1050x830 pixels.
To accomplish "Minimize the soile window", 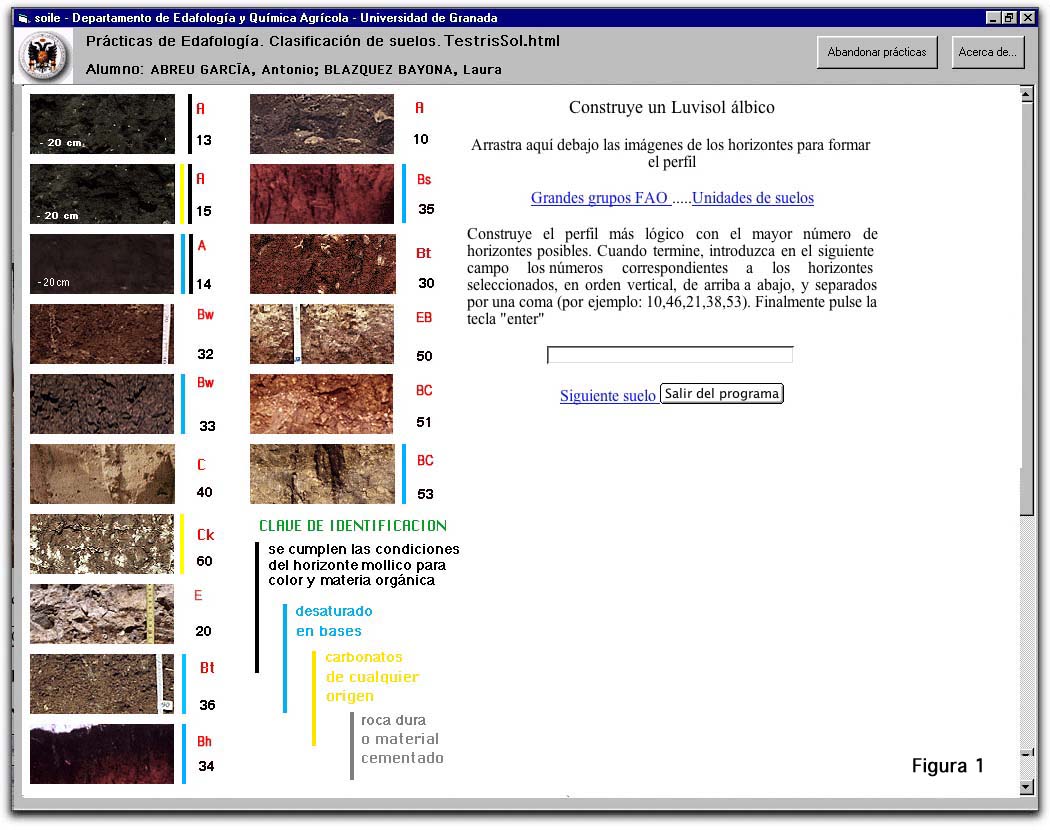I will [x=993, y=18].
